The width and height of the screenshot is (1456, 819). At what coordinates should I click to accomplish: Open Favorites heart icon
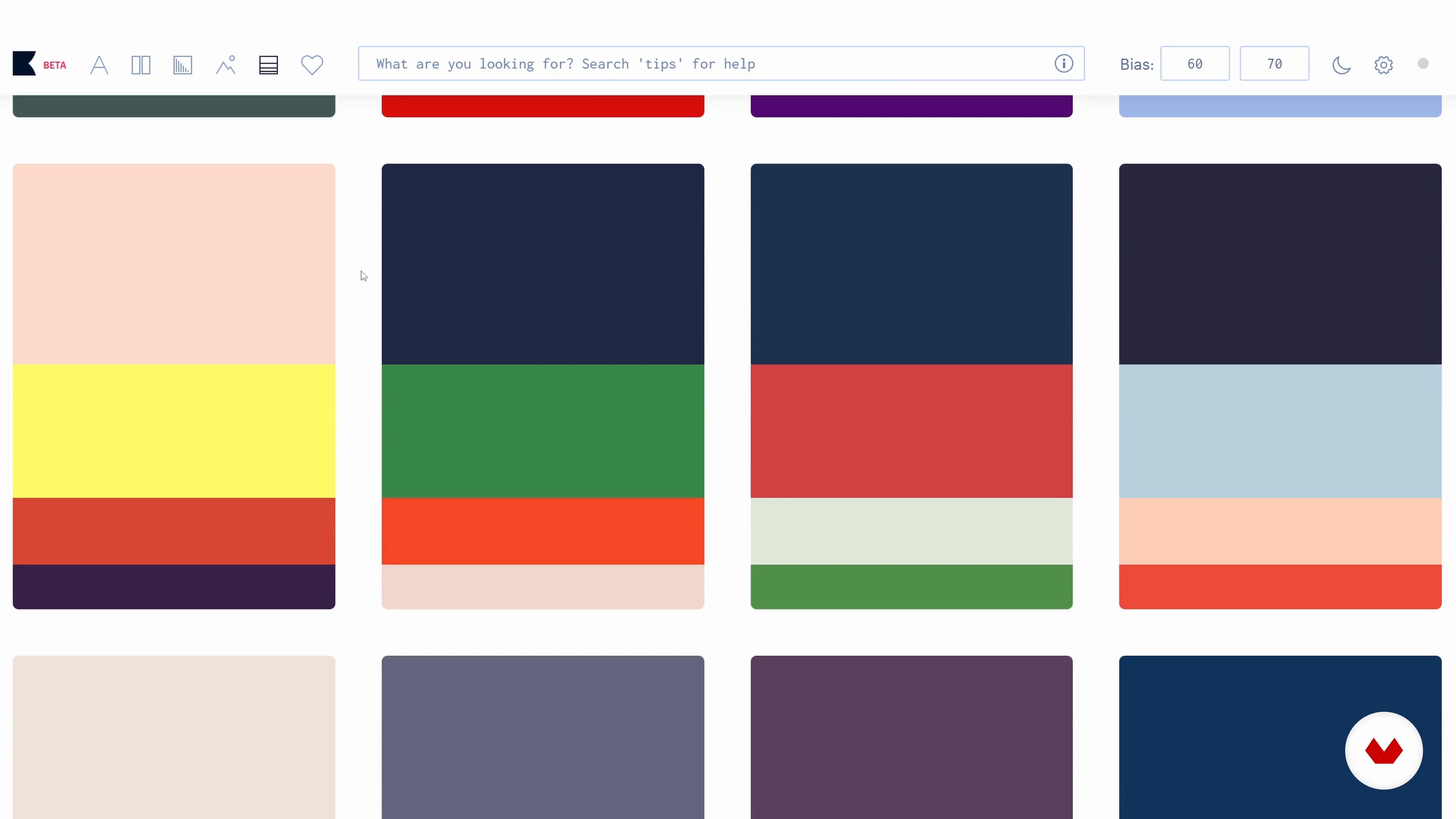(x=312, y=65)
